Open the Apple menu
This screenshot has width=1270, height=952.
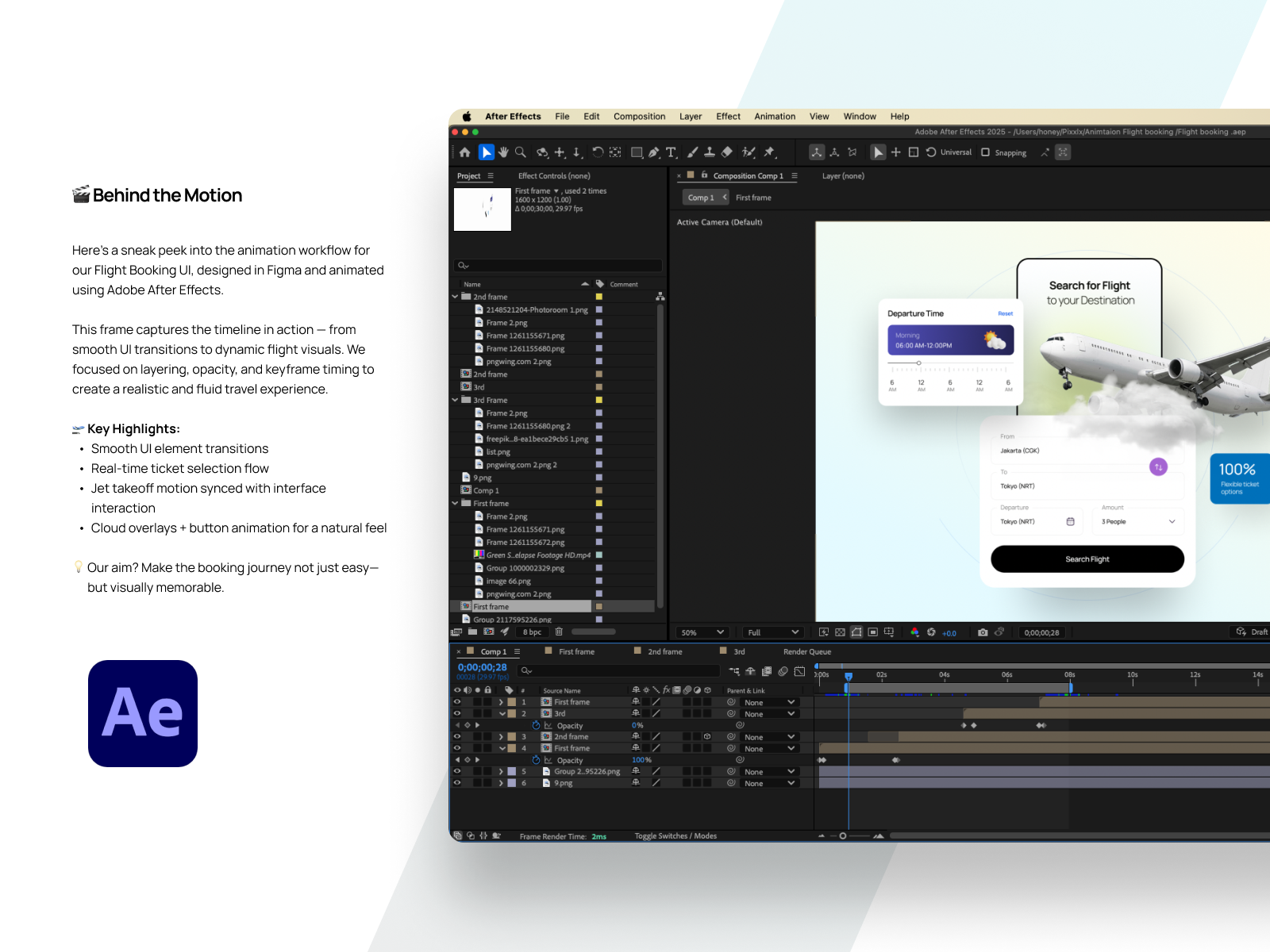[467, 117]
